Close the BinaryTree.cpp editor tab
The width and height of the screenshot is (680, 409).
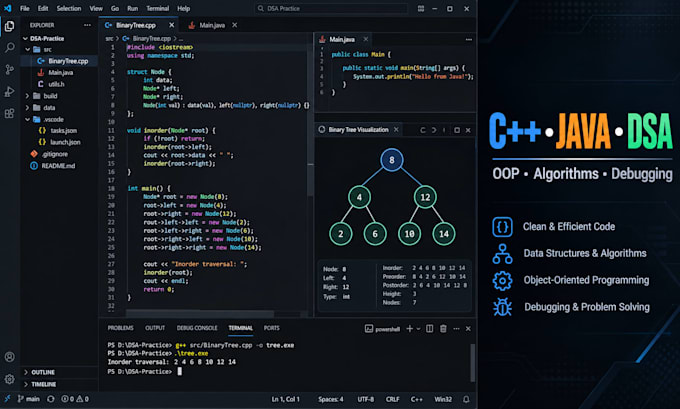coord(172,25)
